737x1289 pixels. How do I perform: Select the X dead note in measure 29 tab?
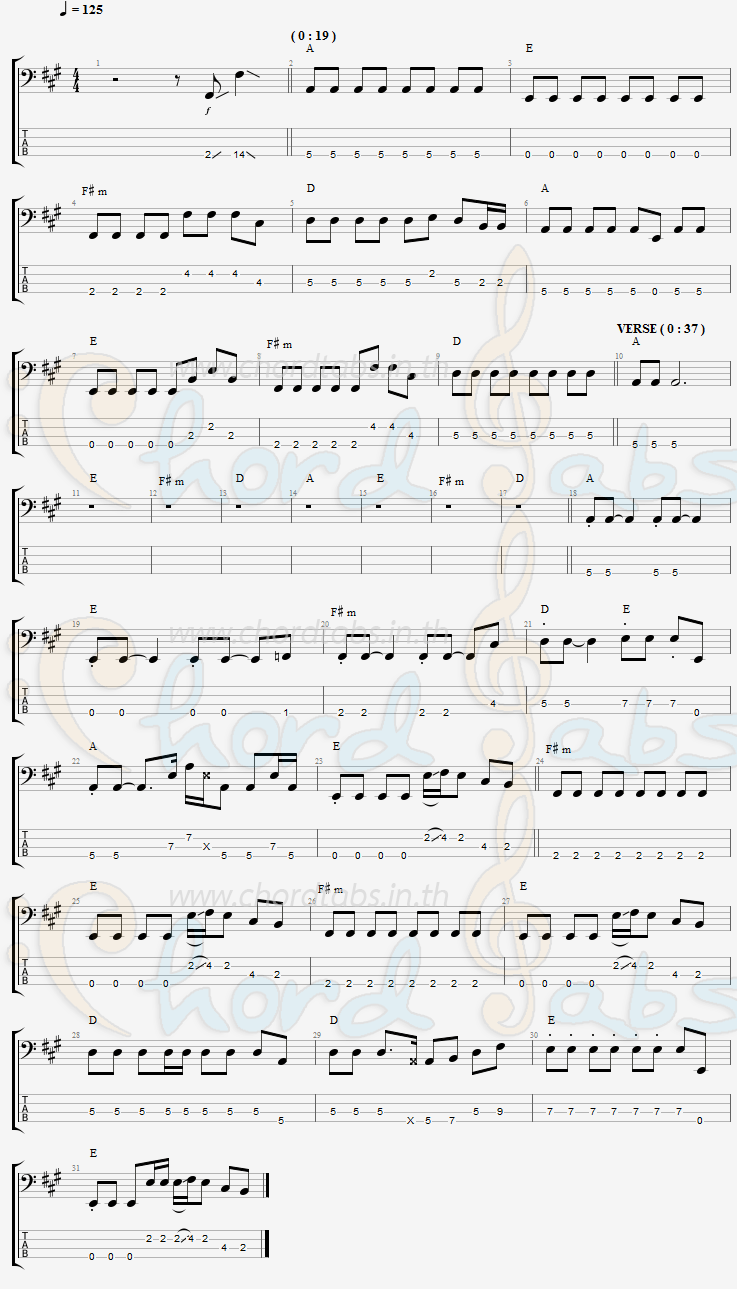[410, 1121]
